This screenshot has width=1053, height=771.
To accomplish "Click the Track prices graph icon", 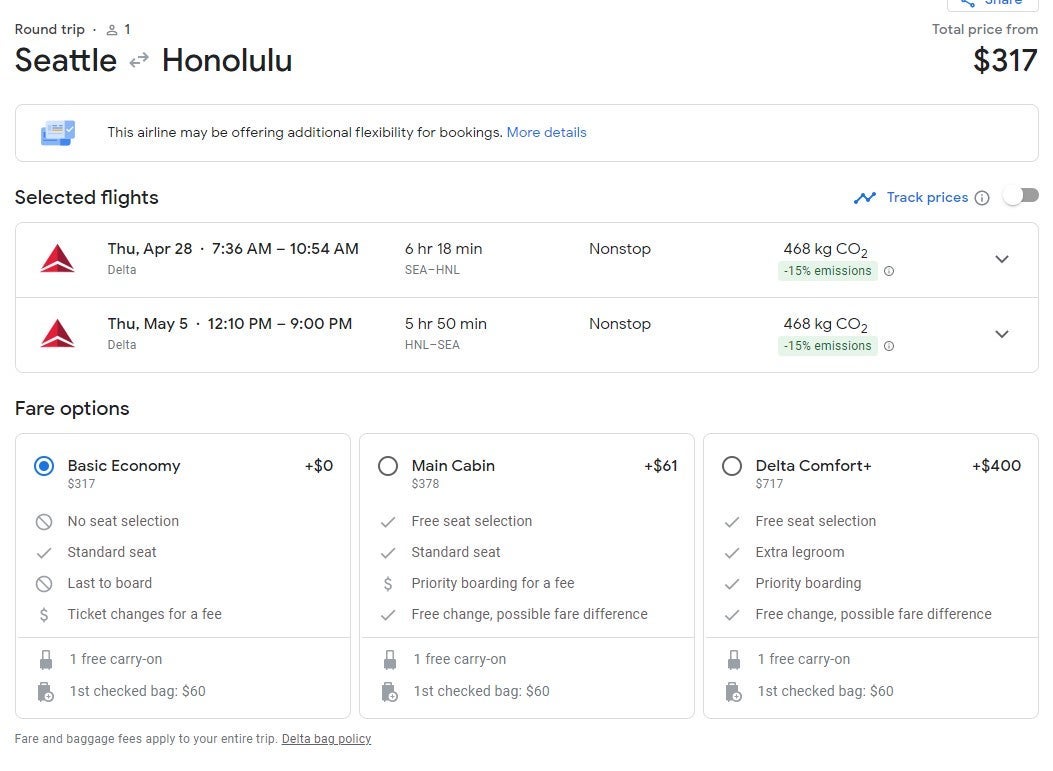I will coord(865,198).
